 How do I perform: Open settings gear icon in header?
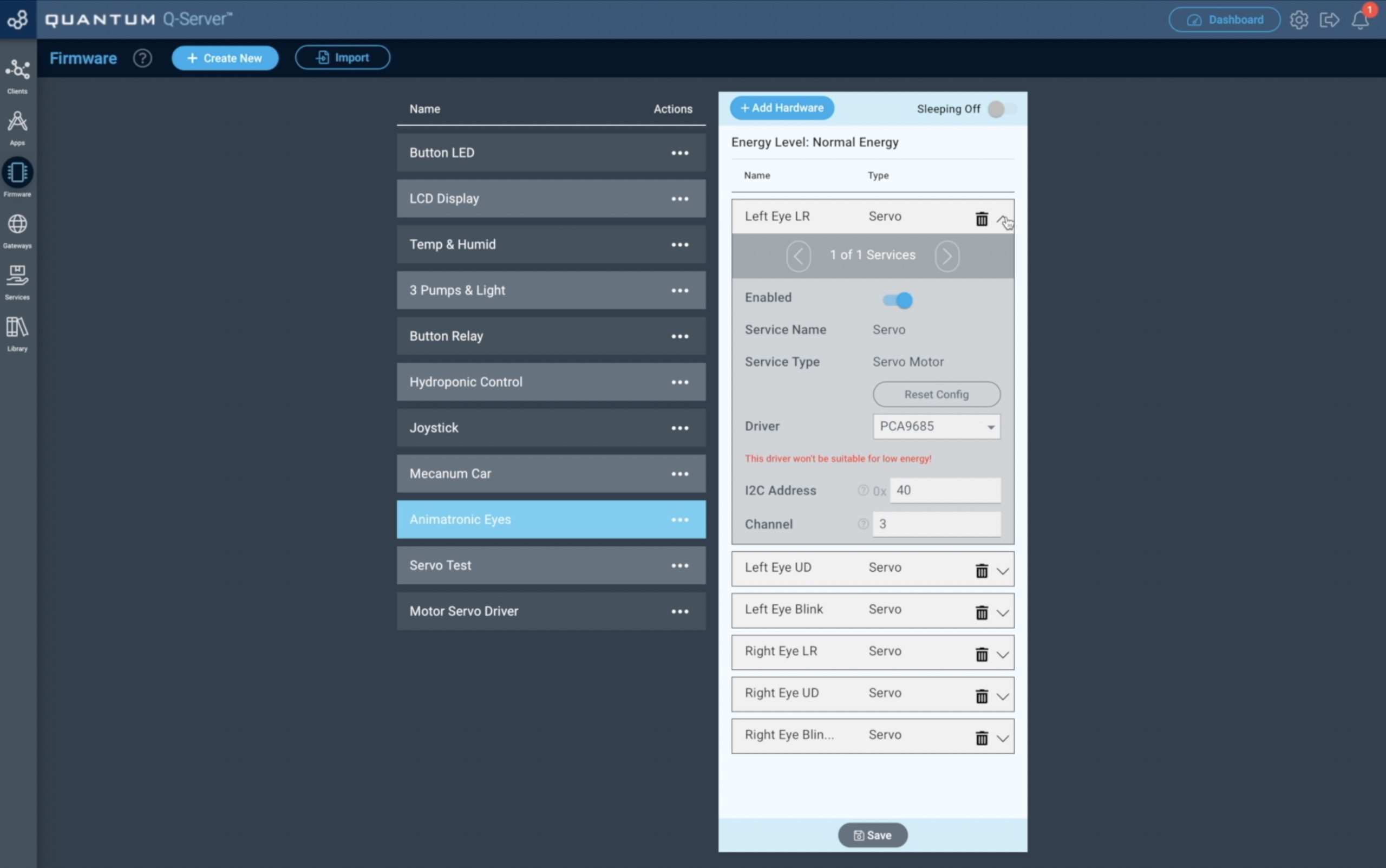coord(1299,20)
